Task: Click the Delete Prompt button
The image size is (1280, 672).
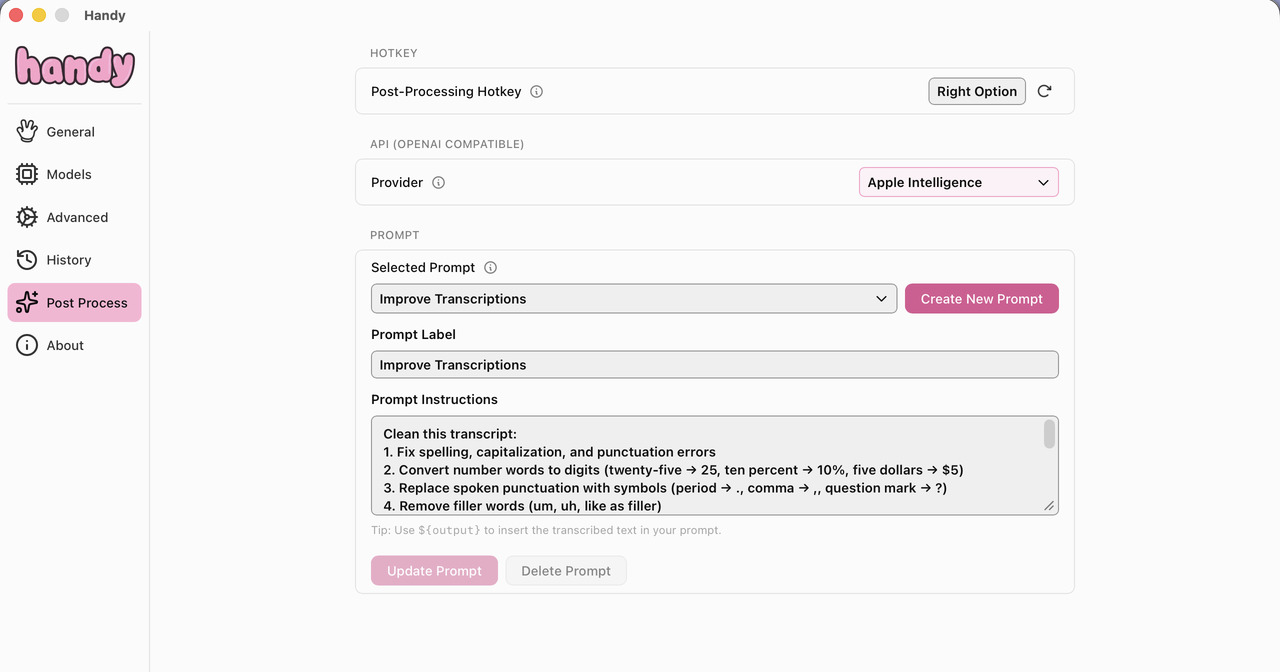Action: 566,571
